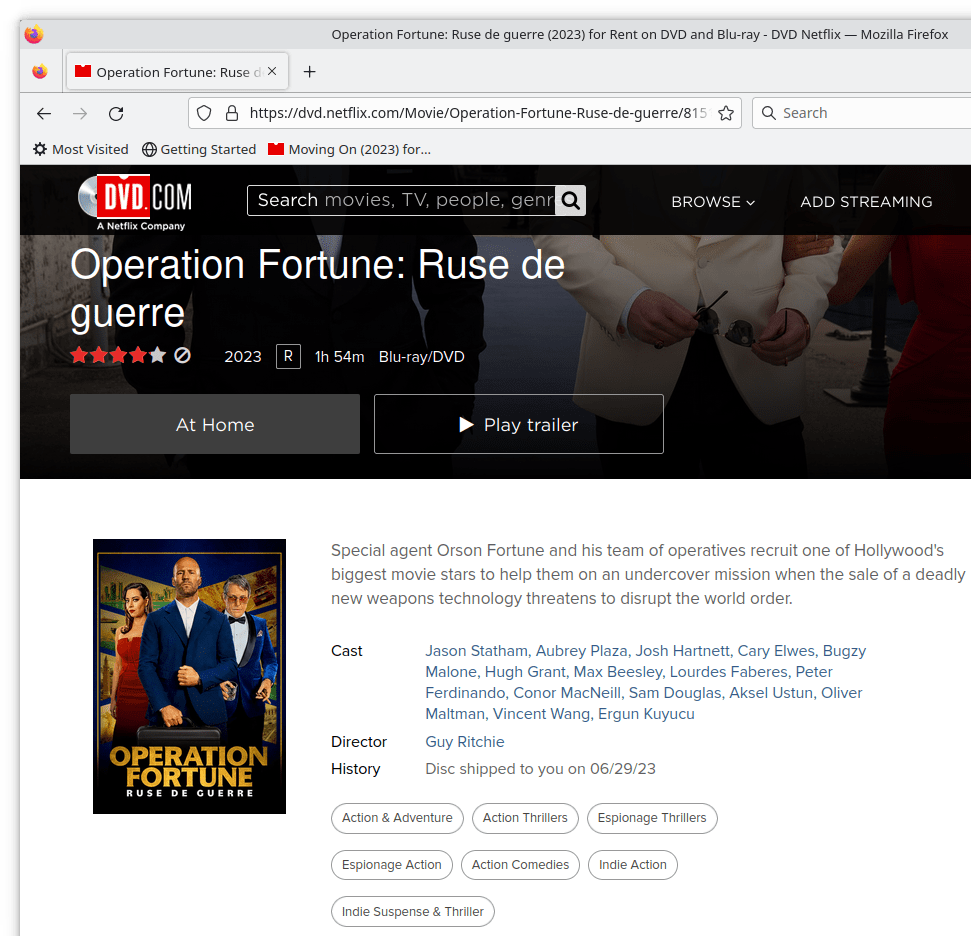Click the '1h 54m' runtime text
Screen dimensions: 971x936
tap(339, 357)
